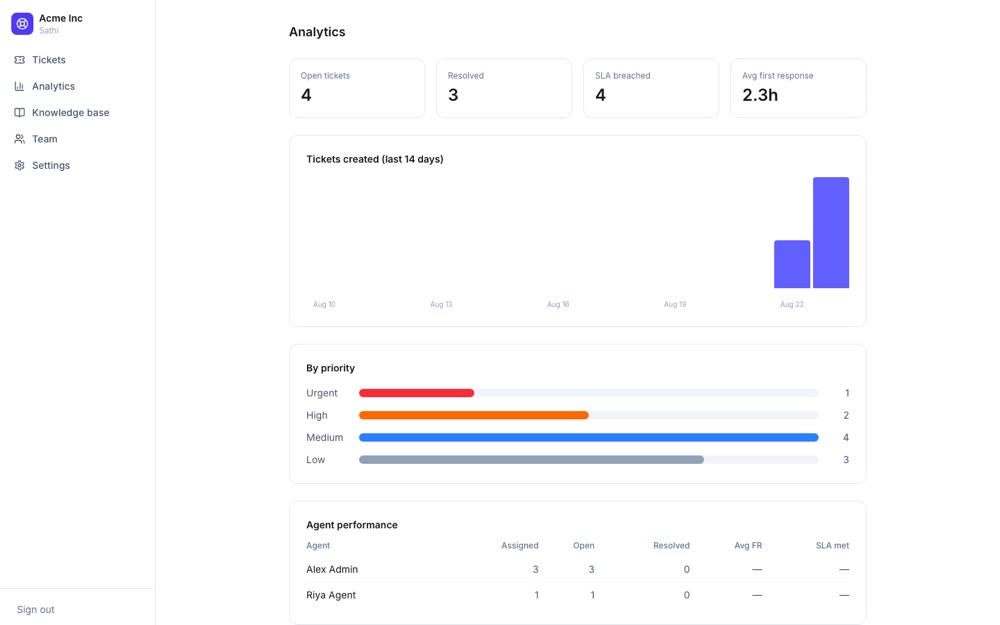This screenshot has height=625, width=1000.
Task: Click the Aug 13 axis label
Action: point(441,305)
